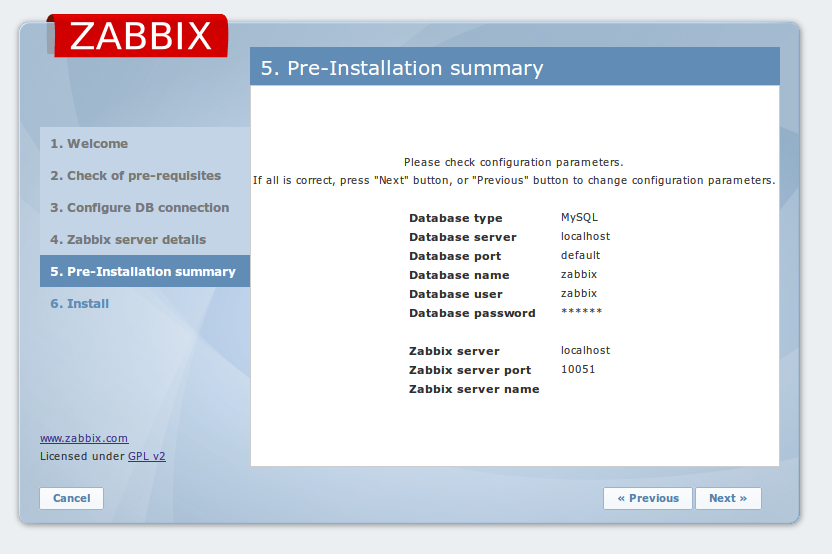The height and width of the screenshot is (554, 832).
Task: Click the 'Zabbix server port' label
Action: [470, 370]
